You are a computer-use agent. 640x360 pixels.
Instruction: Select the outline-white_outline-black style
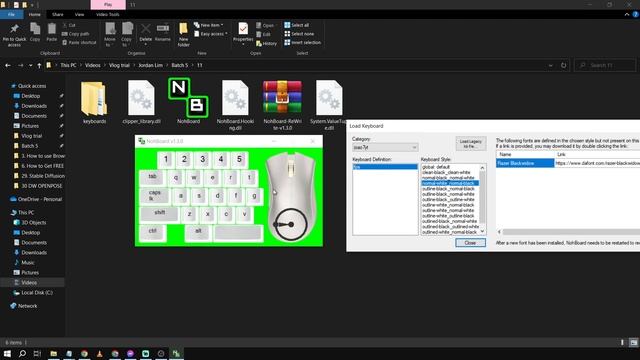point(448,216)
